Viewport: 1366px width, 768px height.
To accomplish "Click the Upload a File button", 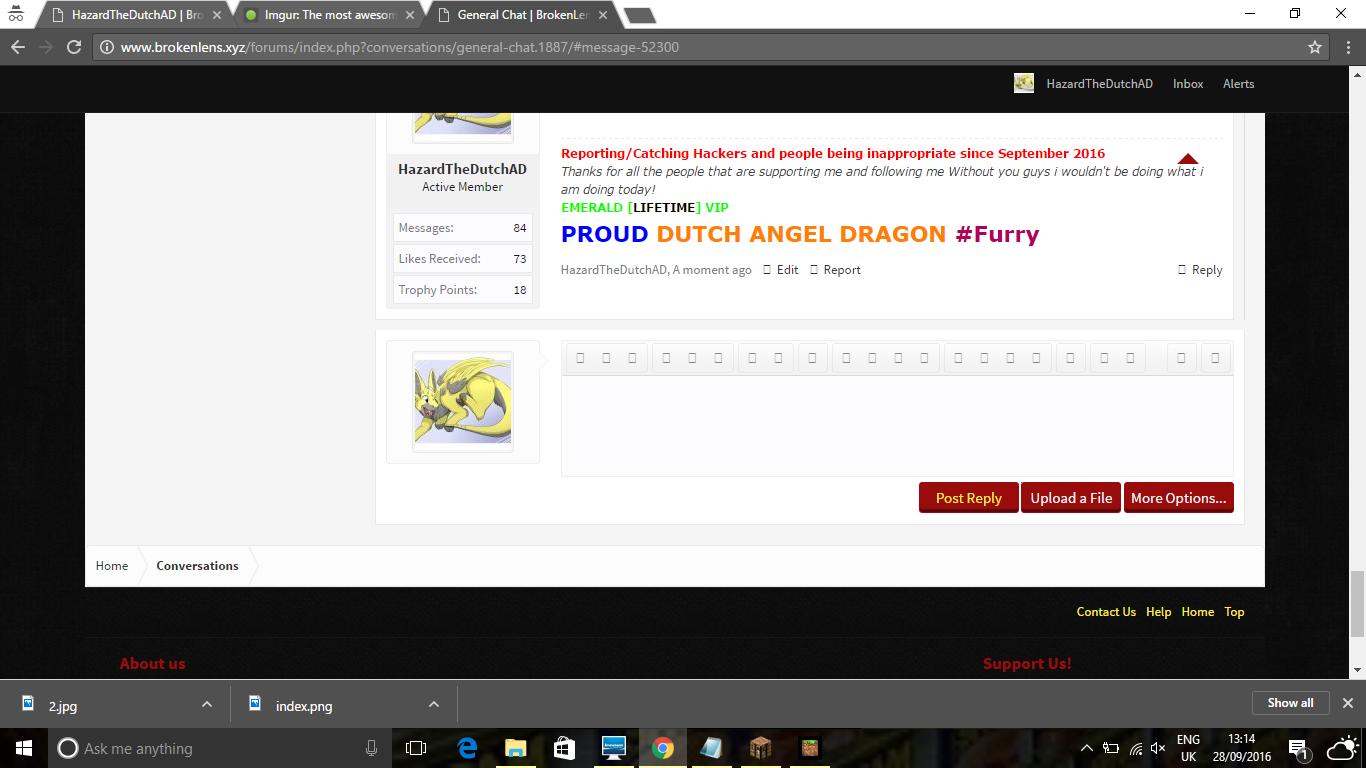I will 1071,498.
